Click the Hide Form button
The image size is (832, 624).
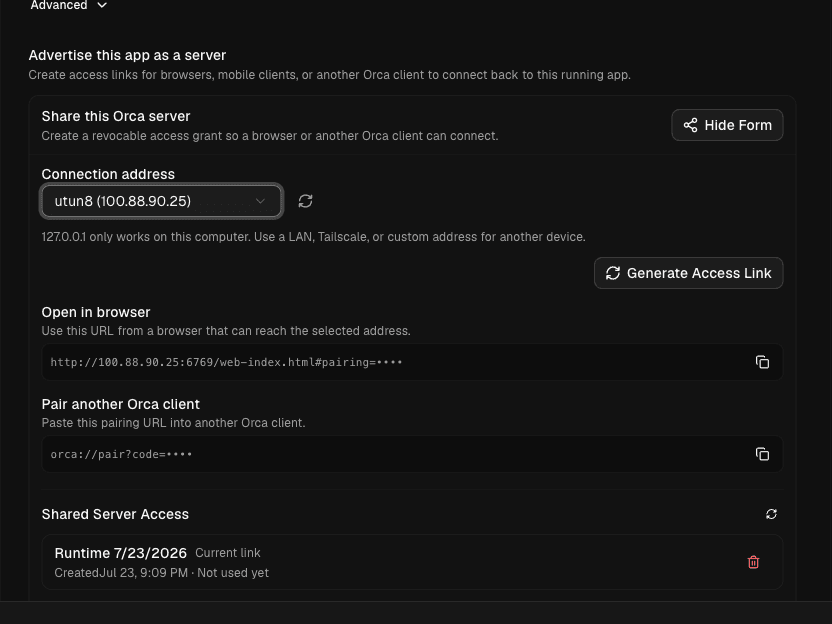pyautogui.click(x=727, y=125)
